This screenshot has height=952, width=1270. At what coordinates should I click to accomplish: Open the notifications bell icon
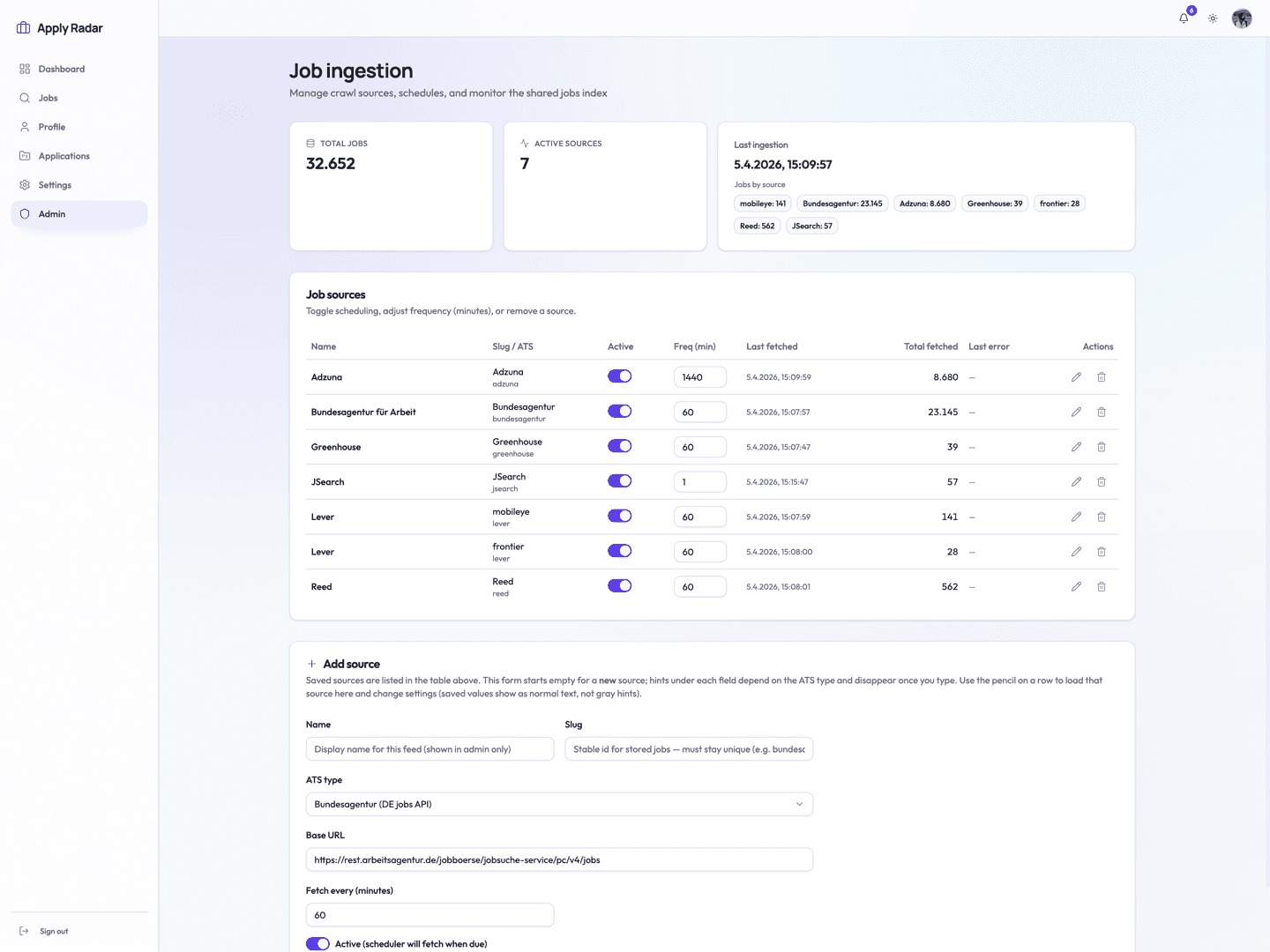pos(1183,18)
